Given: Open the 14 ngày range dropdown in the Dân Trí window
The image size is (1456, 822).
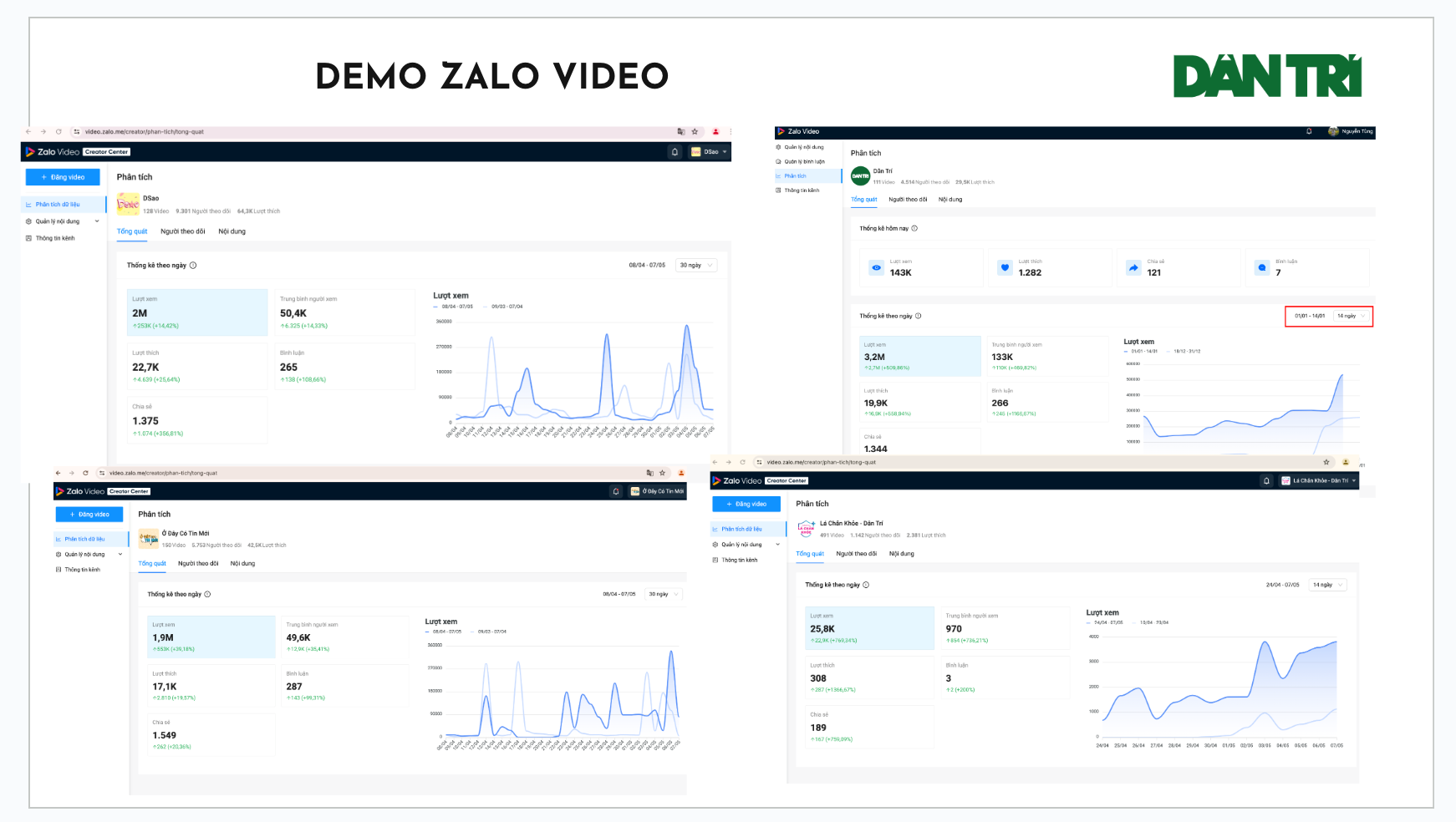Looking at the screenshot, I should 1351,316.
